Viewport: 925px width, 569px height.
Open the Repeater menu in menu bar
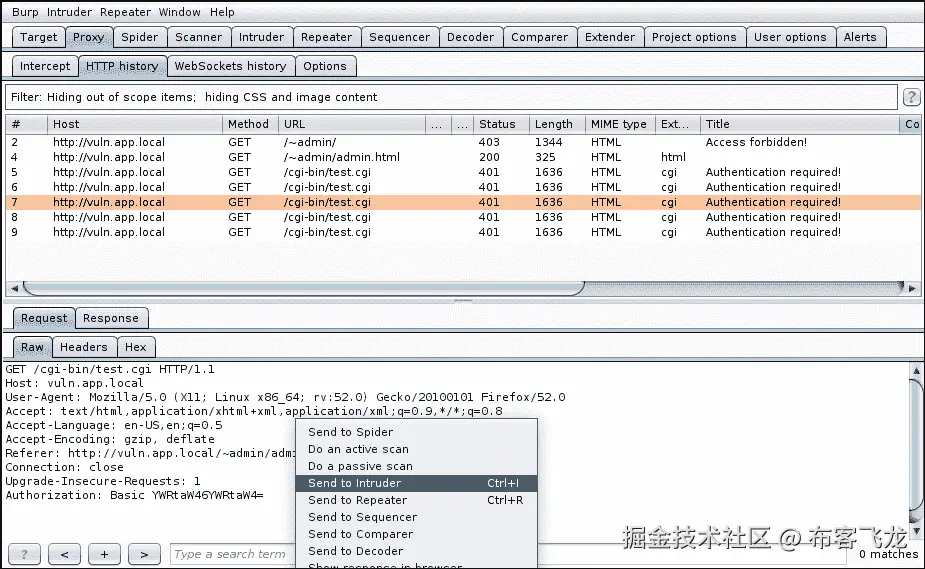[x=125, y=12]
